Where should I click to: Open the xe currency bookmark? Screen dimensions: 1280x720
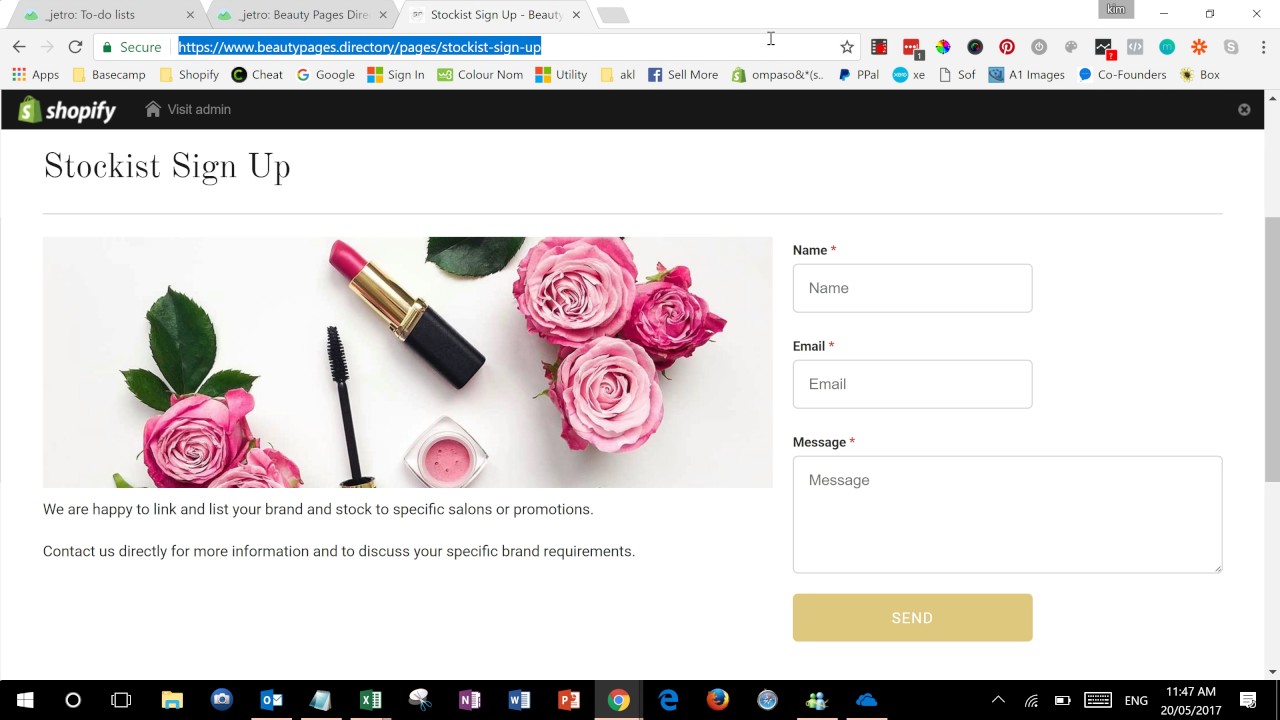click(909, 75)
